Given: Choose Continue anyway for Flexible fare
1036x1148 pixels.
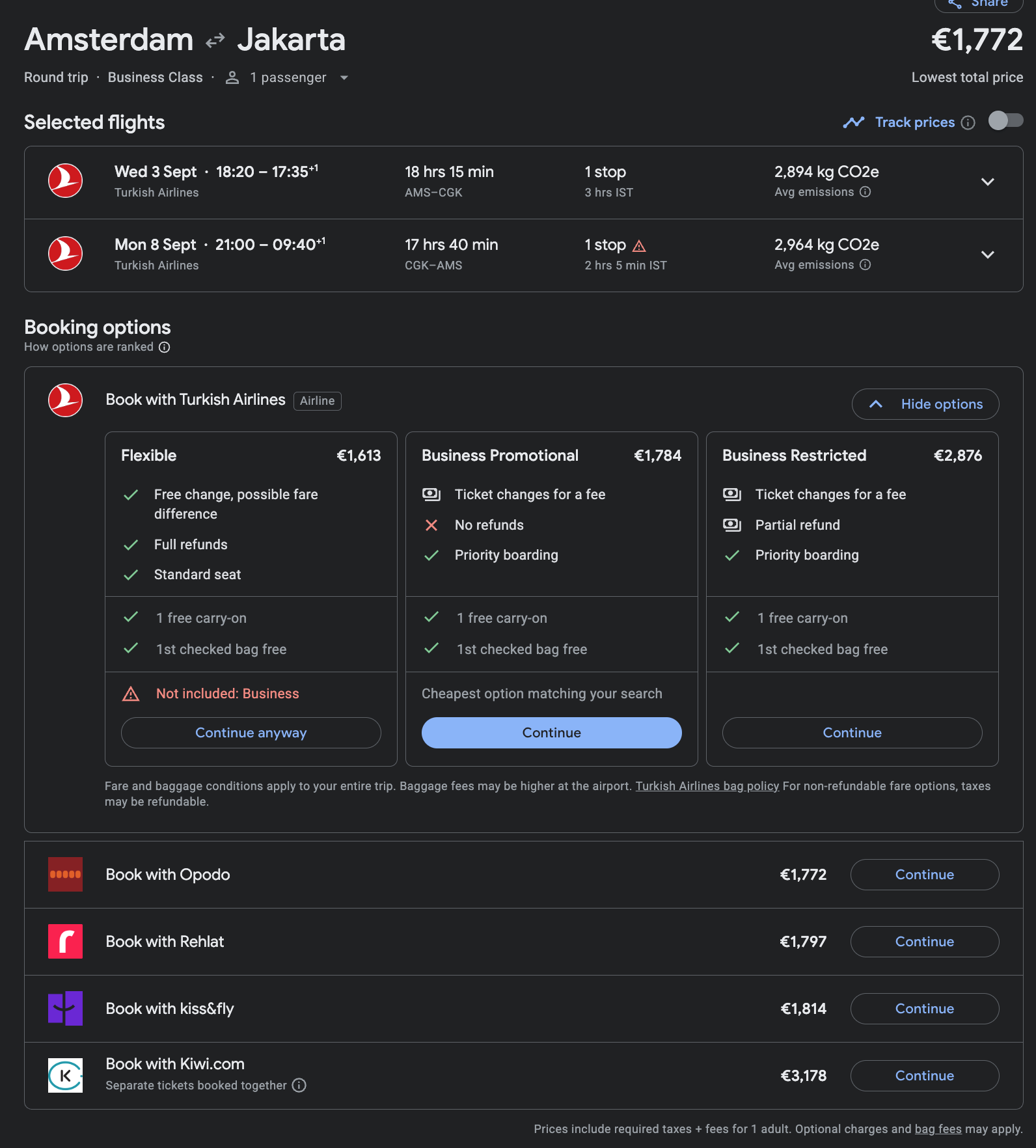Looking at the screenshot, I should (251, 733).
